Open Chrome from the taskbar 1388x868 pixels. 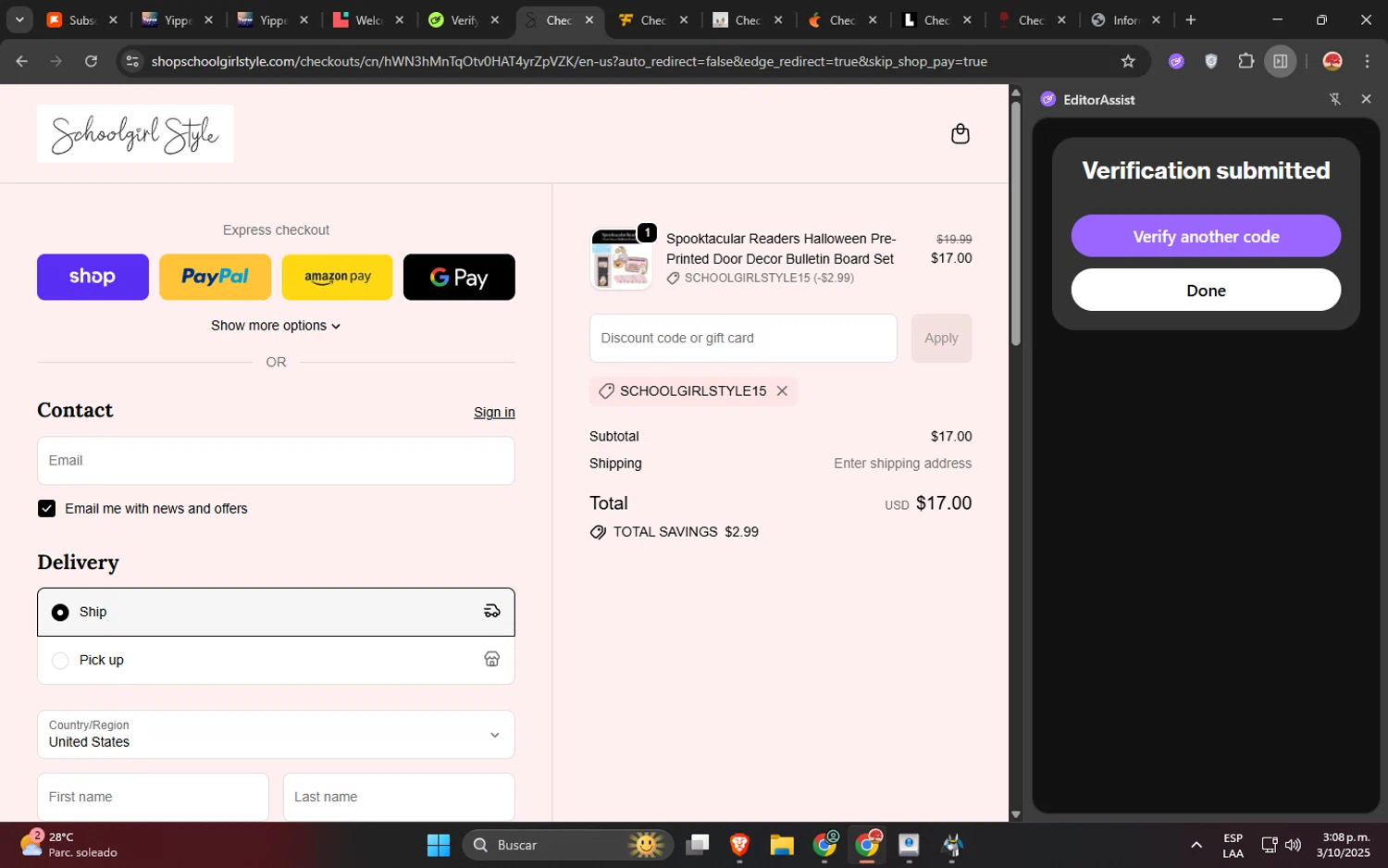click(x=867, y=845)
